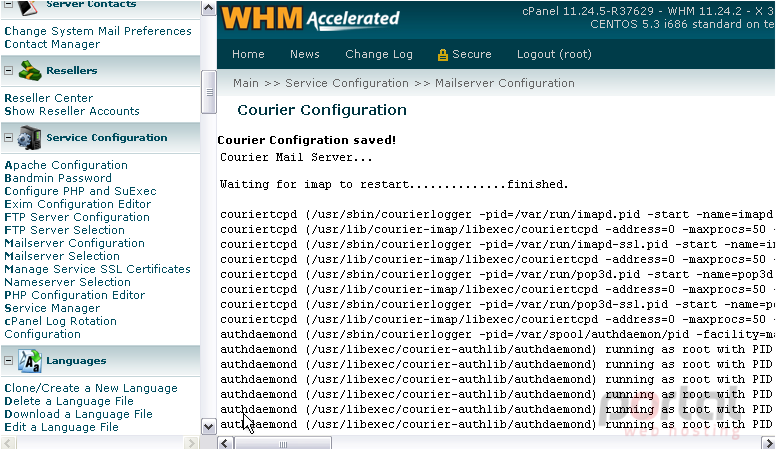The width and height of the screenshot is (776, 450).
Task: Click sidebar scrollbar down arrow
Action: (x=208, y=426)
